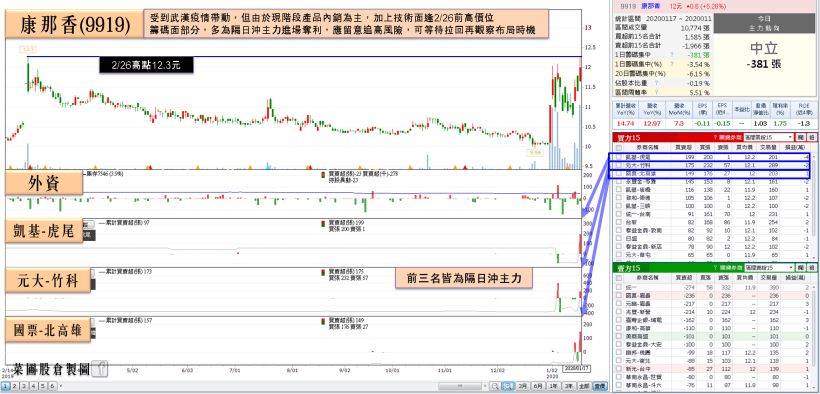Sort seller list by 賣張 column

click(x=724, y=279)
